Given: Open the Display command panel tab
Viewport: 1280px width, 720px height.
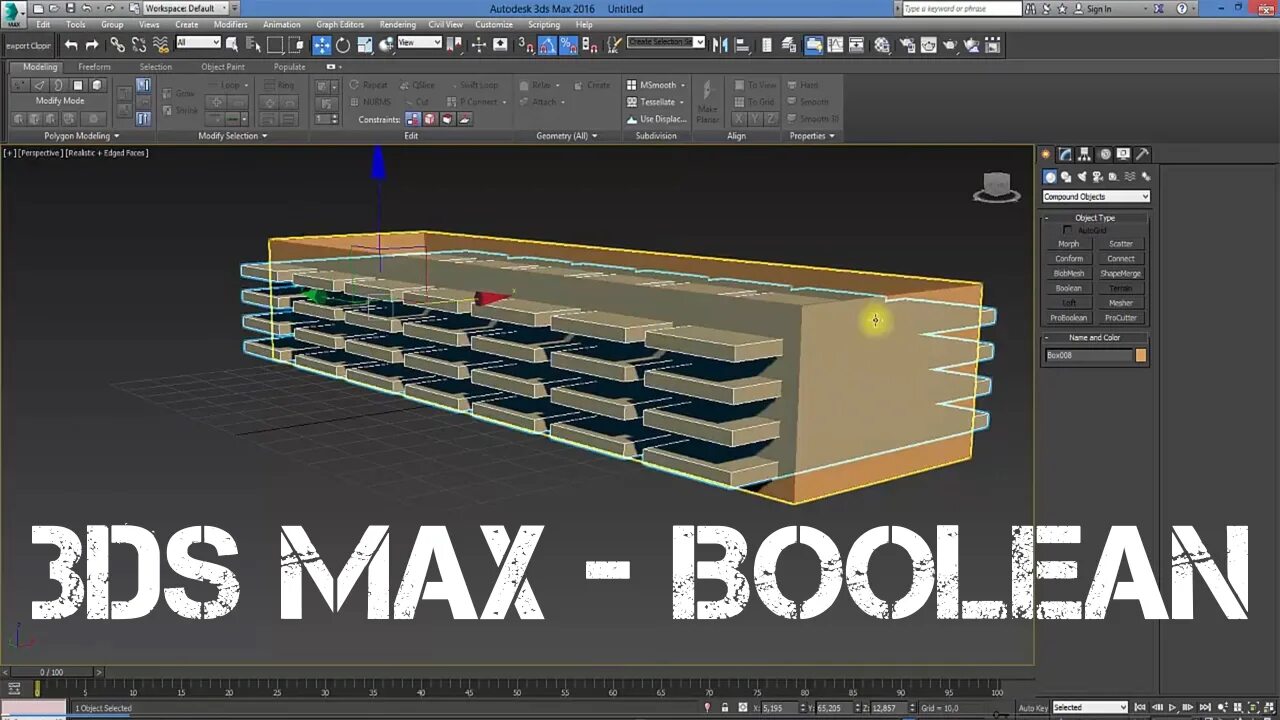Looking at the screenshot, I should (x=1123, y=154).
